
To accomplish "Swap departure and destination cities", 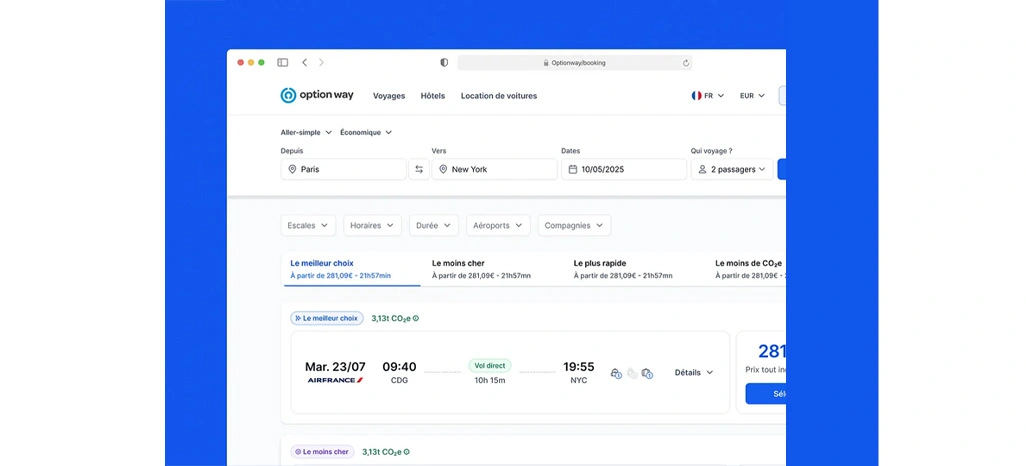I will click(x=419, y=169).
